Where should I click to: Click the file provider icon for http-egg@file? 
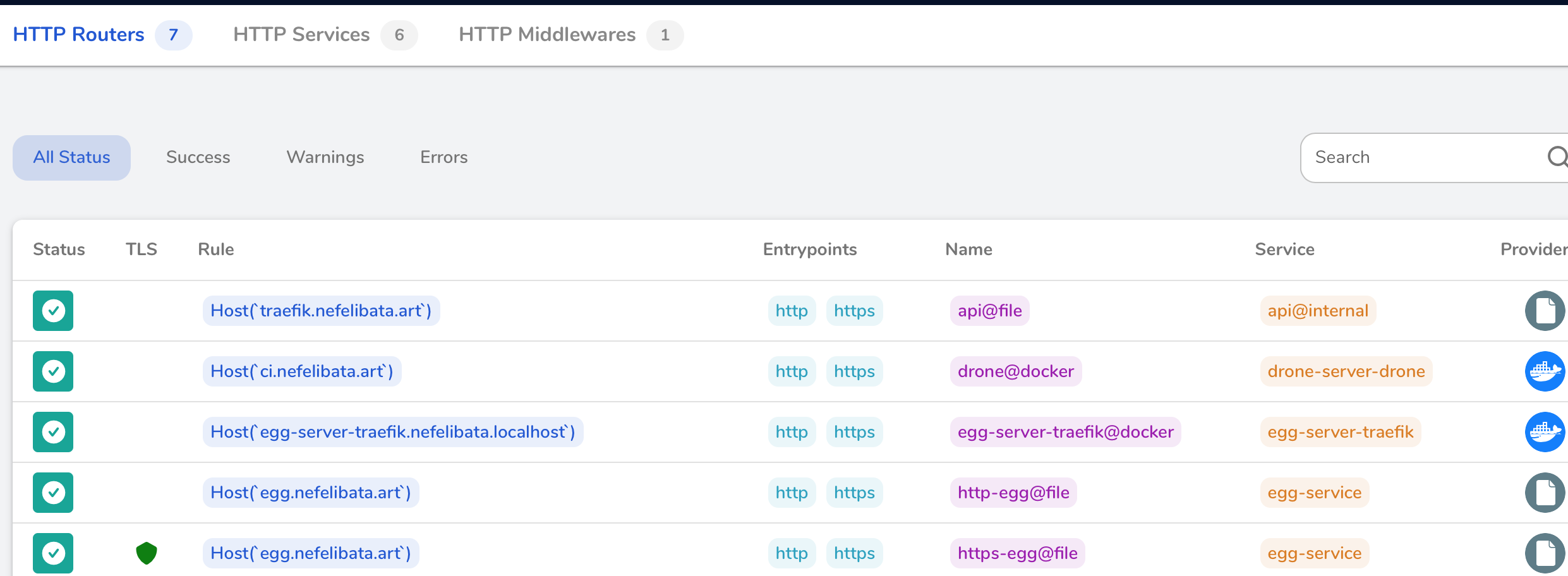click(x=1545, y=493)
